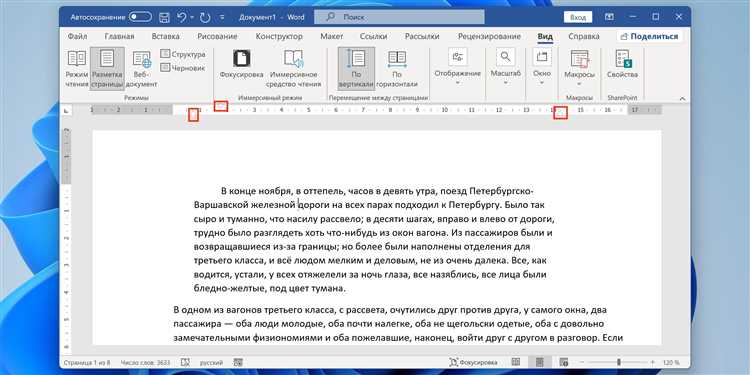
Task: Click Страница 1 из 8 indicator
Action: [88, 362]
